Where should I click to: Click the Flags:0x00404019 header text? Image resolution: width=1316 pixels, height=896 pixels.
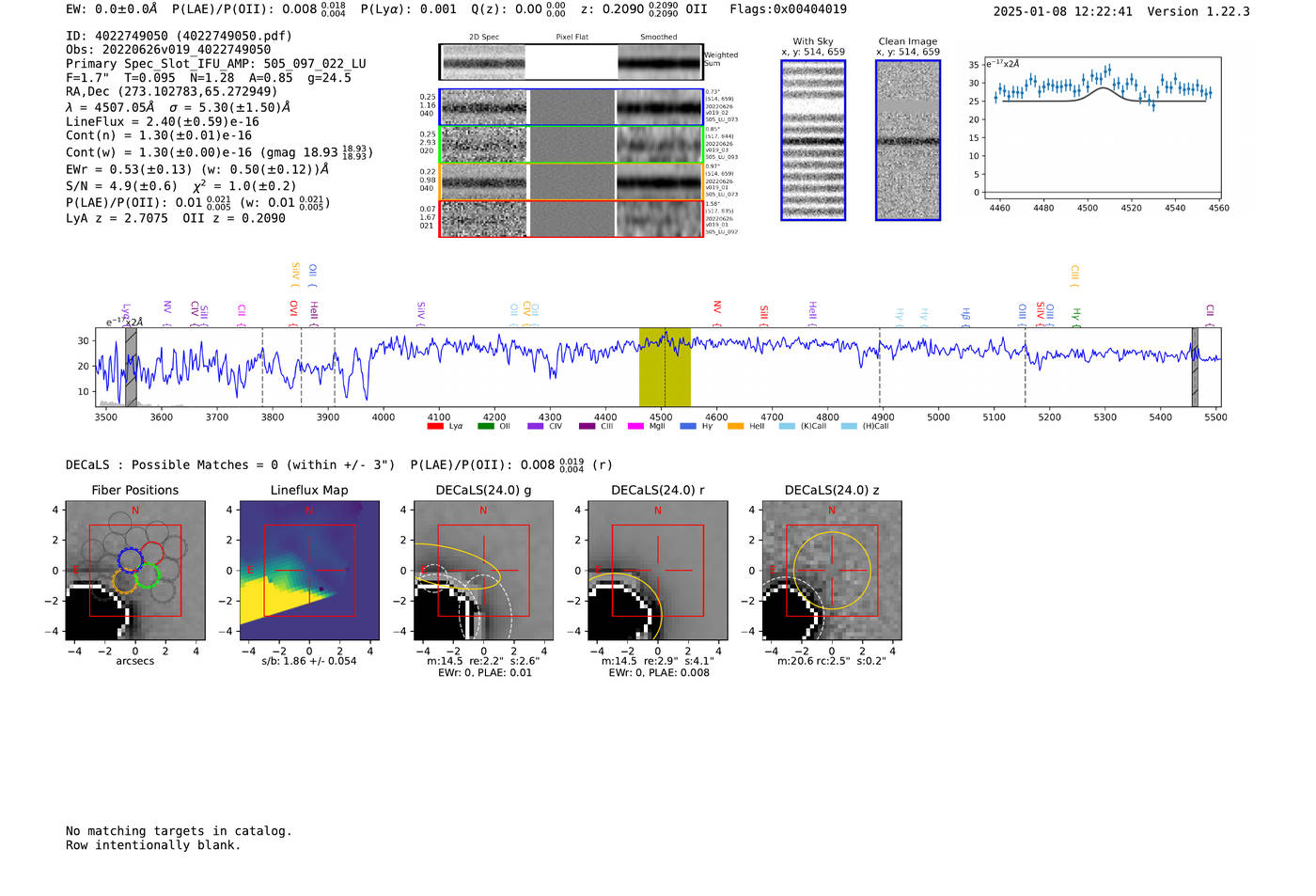tap(788, 9)
